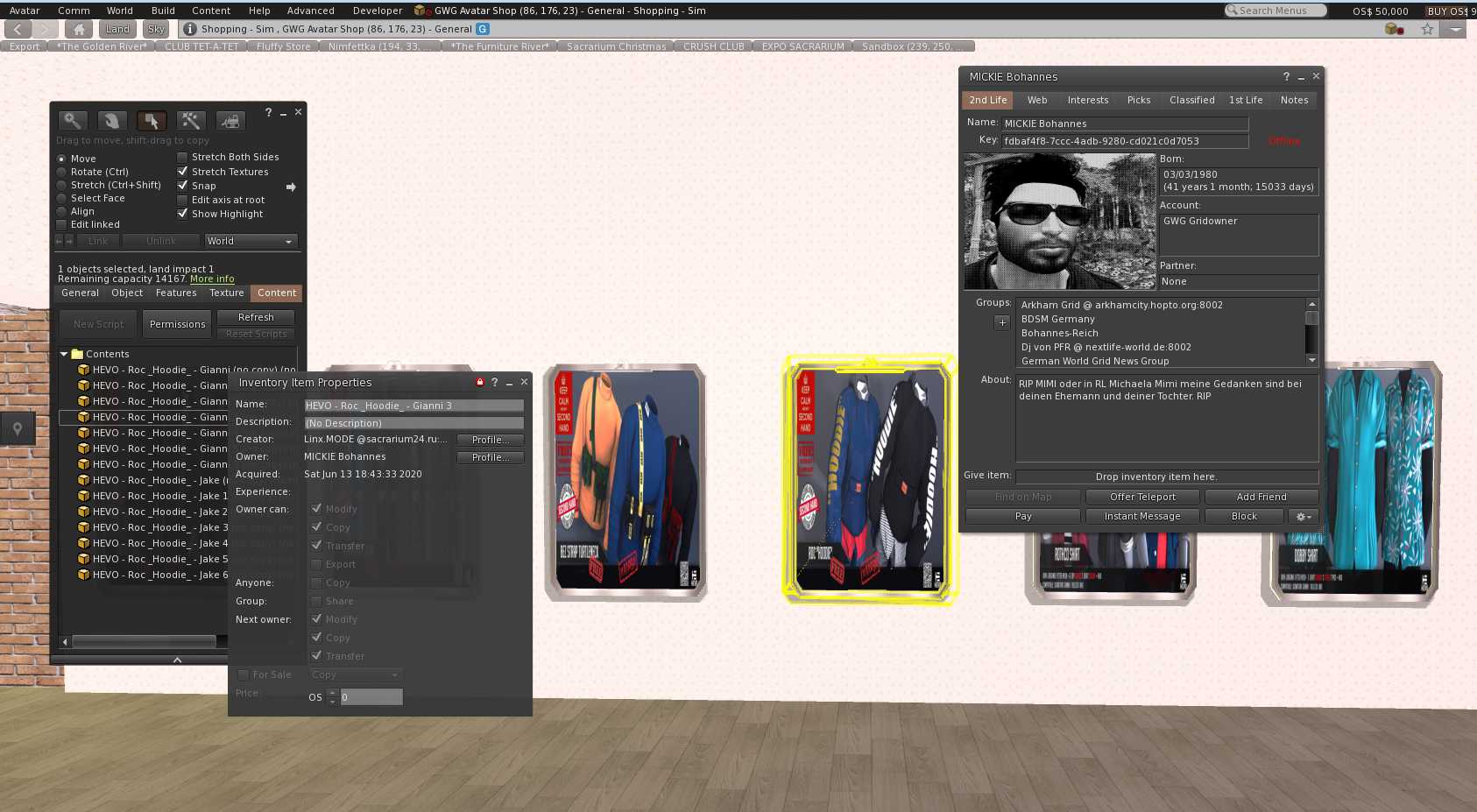Screen dimensions: 1477x812
Task: Click the build-restricted cube icon in nav bar
Action: (x=1394, y=29)
